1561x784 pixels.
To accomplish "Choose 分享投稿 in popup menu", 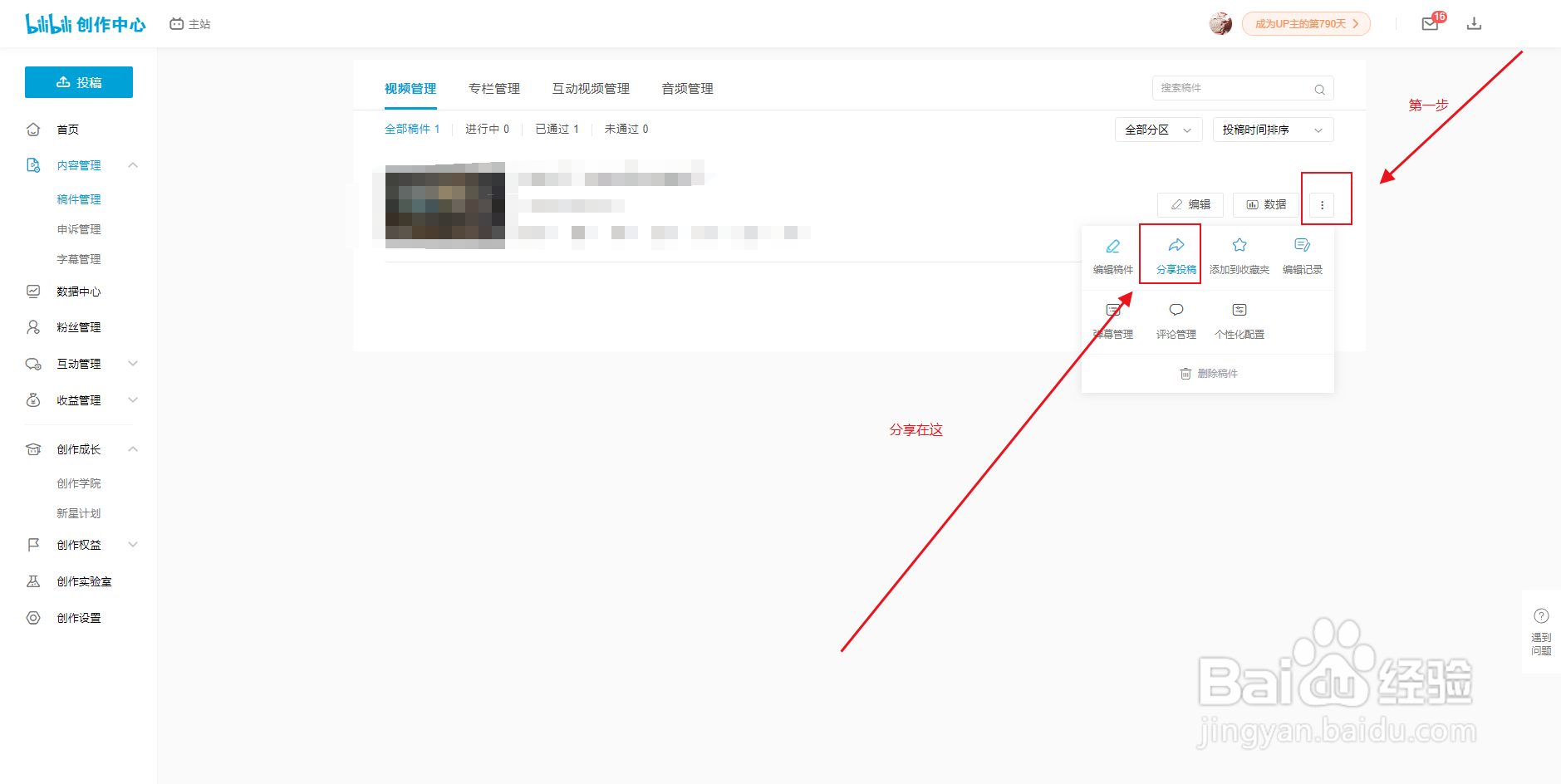I will click(1176, 257).
